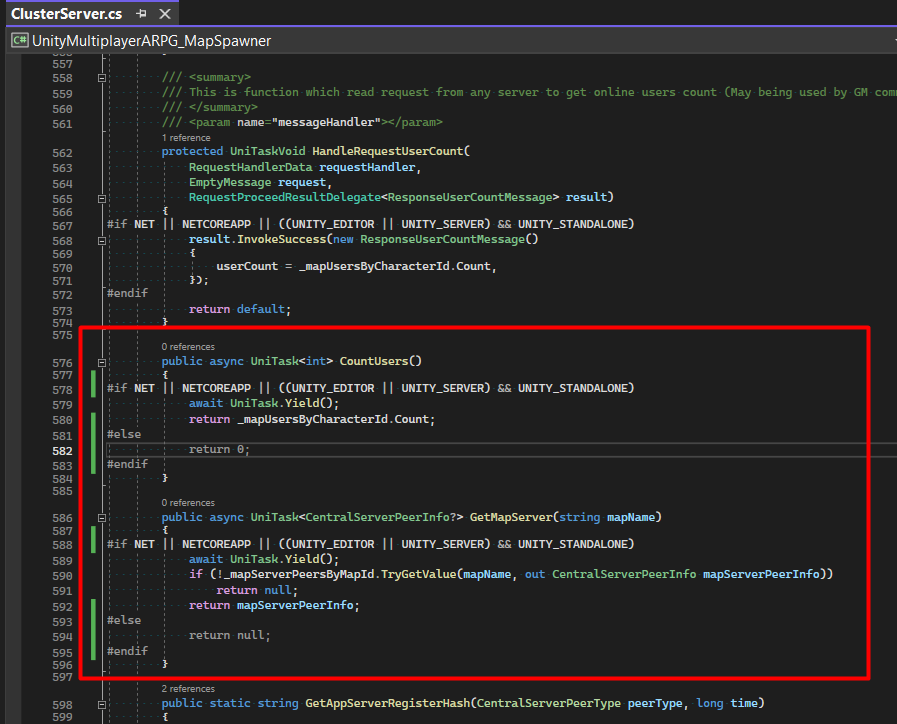Select the ClusterServer.cs editor tab

(65, 13)
